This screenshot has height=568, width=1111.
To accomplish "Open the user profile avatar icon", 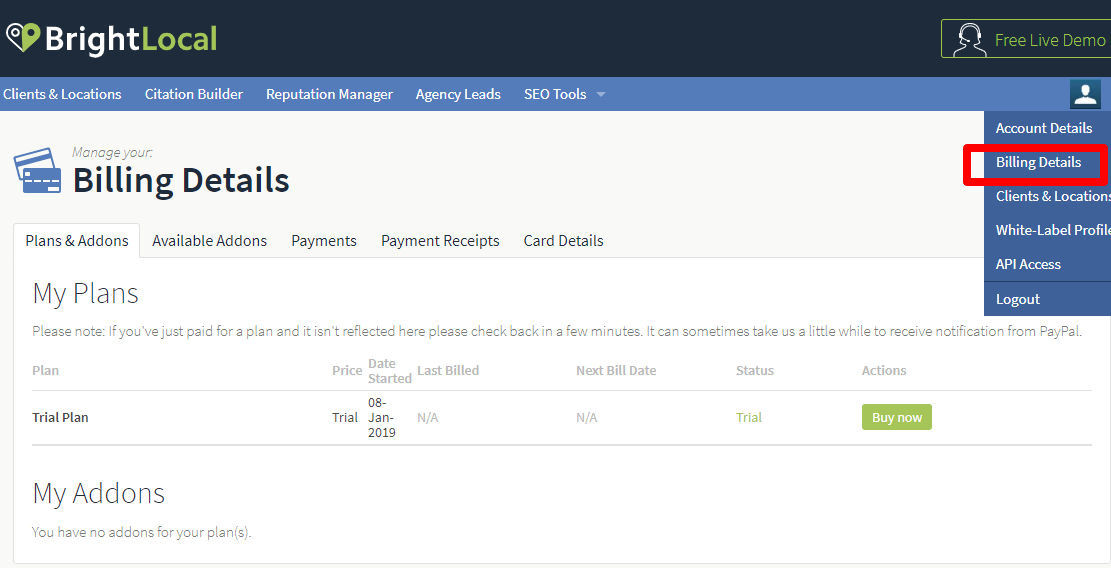I will point(1085,93).
